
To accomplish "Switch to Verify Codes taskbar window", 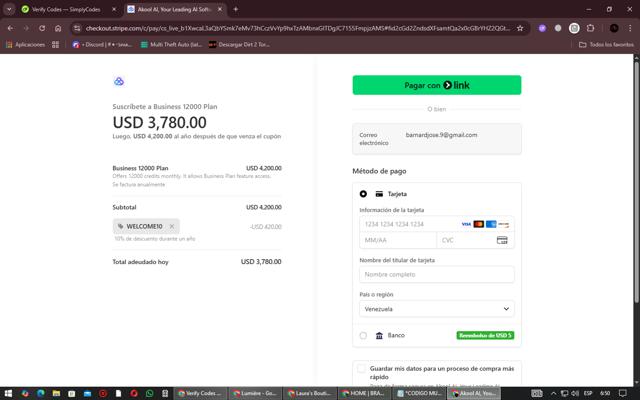I will pos(200,393).
